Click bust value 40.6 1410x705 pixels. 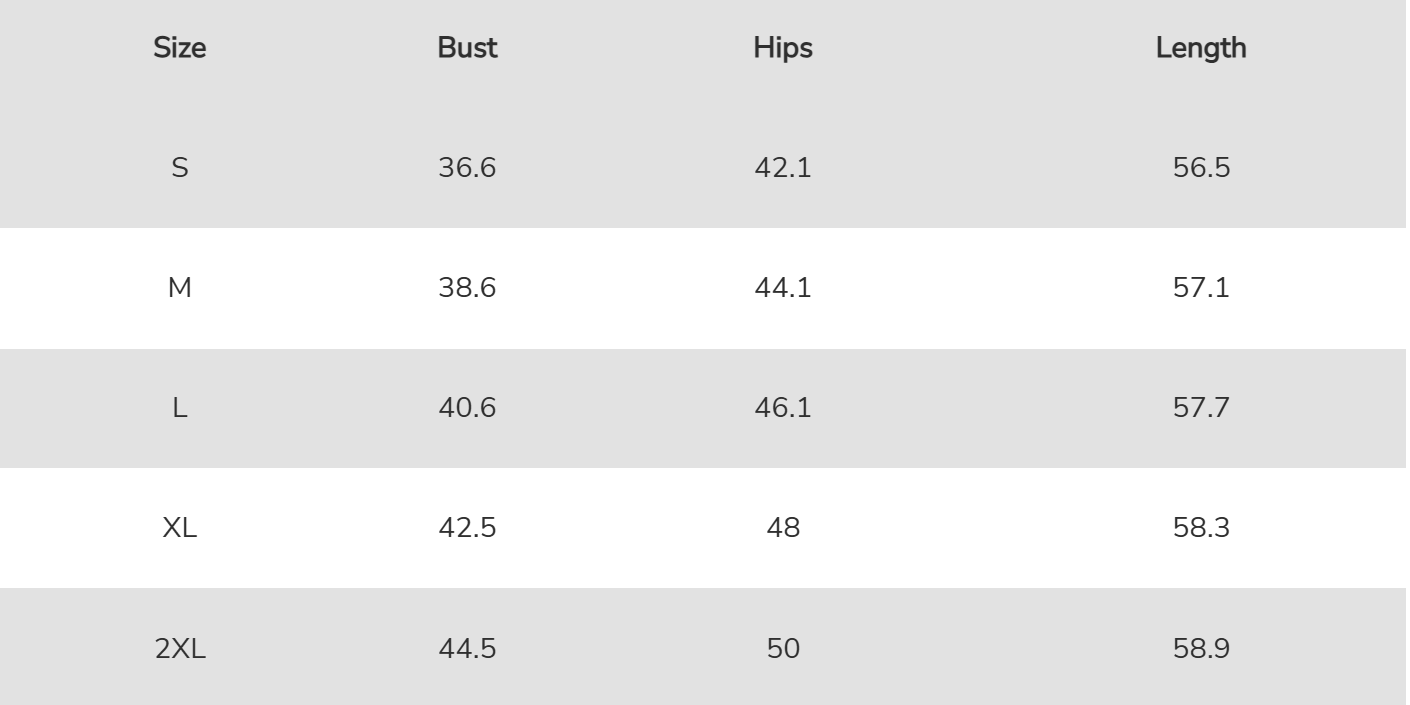(468, 408)
